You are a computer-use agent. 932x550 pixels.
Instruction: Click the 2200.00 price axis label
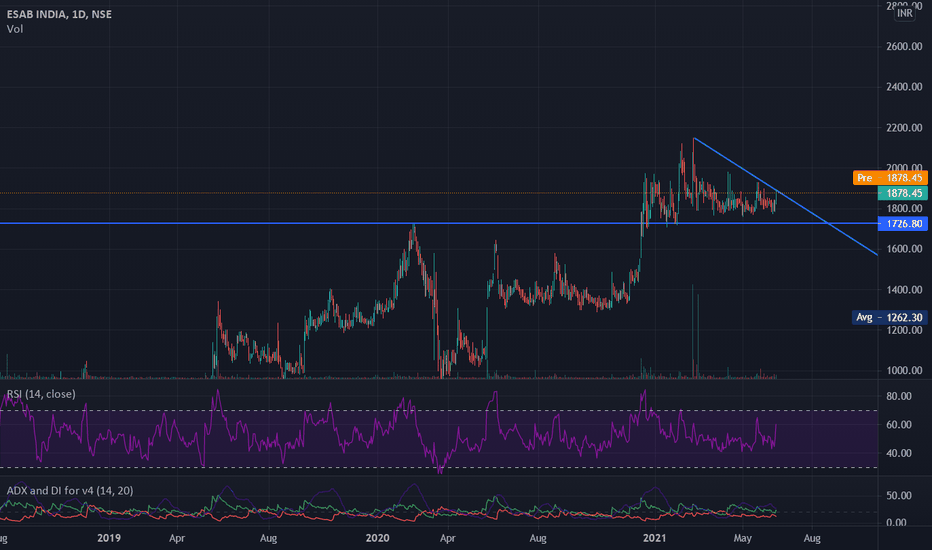904,128
